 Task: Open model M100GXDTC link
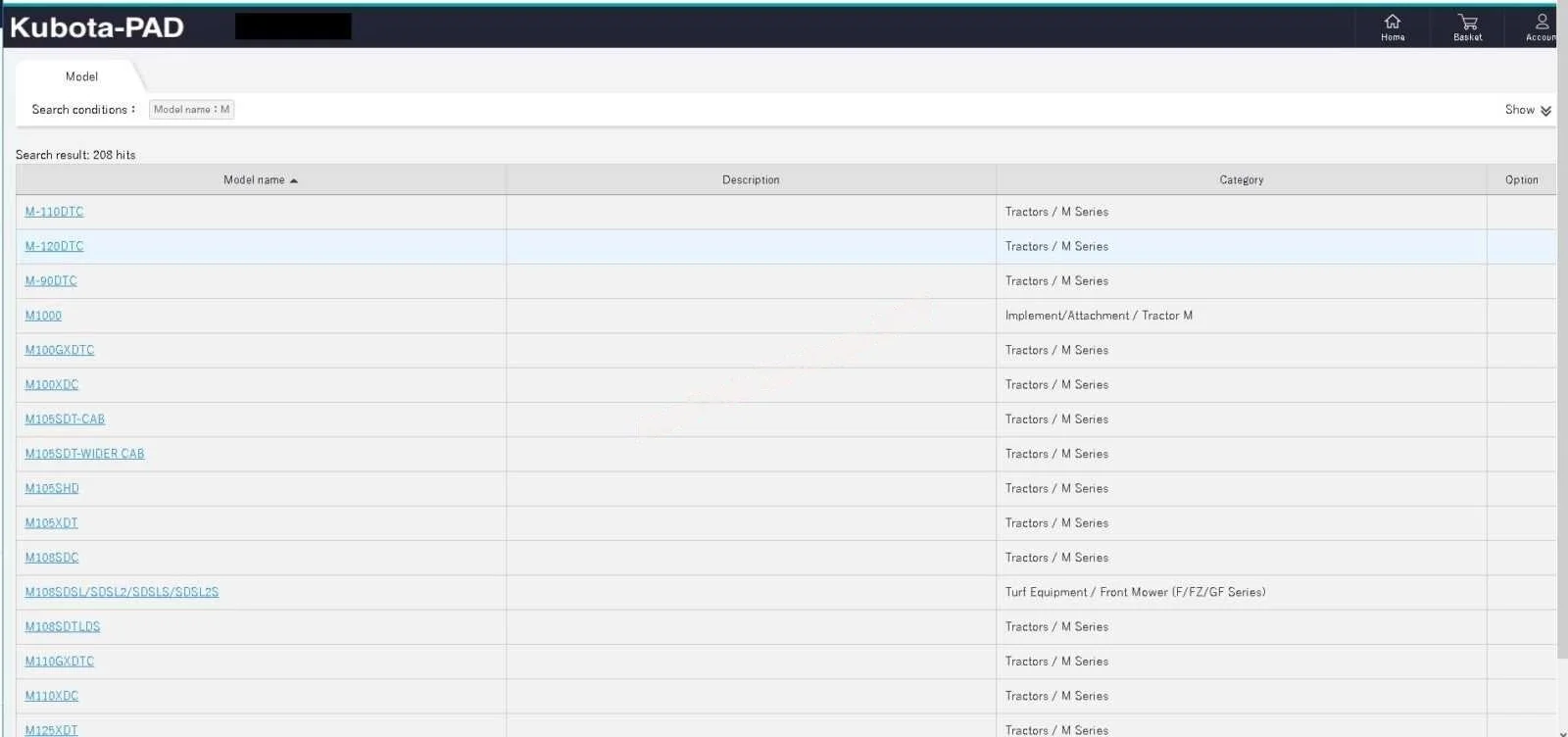tap(60, 350)
